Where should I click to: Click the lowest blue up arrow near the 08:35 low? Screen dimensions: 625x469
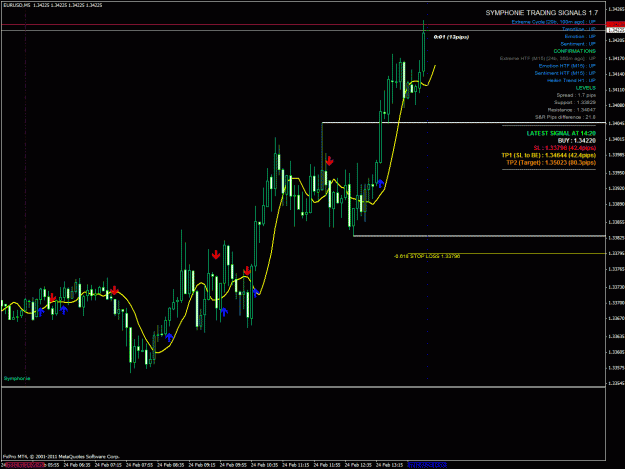pyautogui.click(x=169, y=338)
